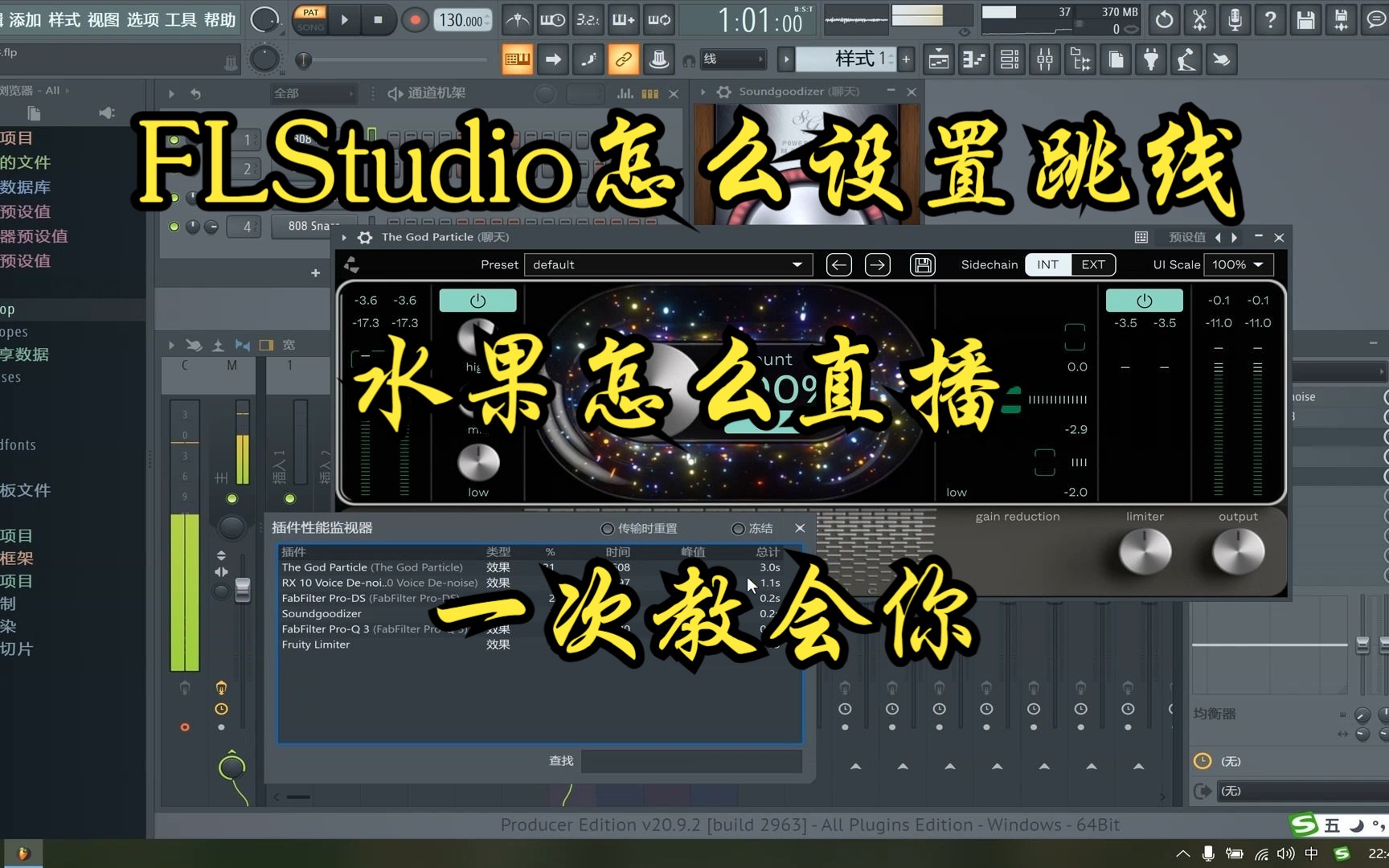Open the 视图 menu
Image resolution: width=1389 pixels, height=868 pixels.
[103, 19]
